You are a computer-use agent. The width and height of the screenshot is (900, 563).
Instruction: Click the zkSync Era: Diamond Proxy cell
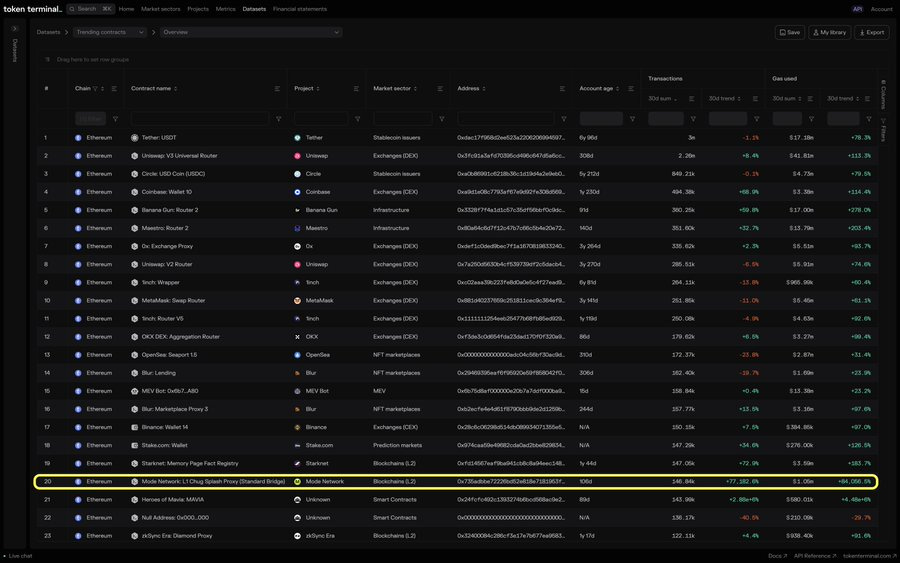[x=177, y=535]
